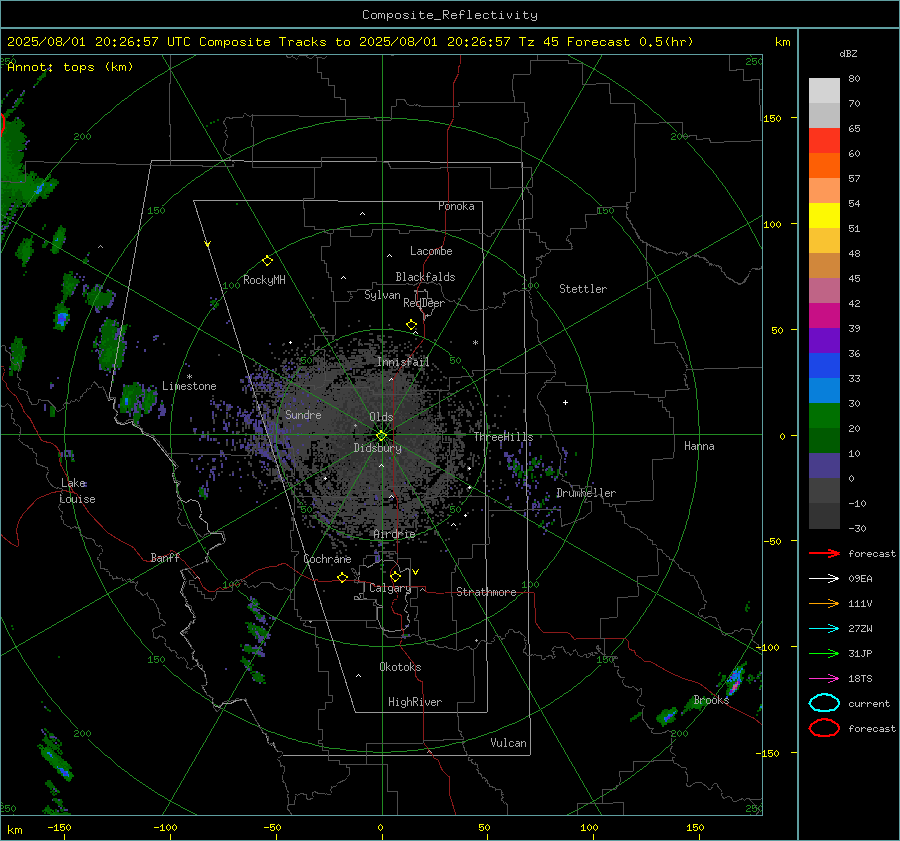Click the dBZ scale heading
The height and width of the screenshot is (841, 900).
tap(848, 54)
